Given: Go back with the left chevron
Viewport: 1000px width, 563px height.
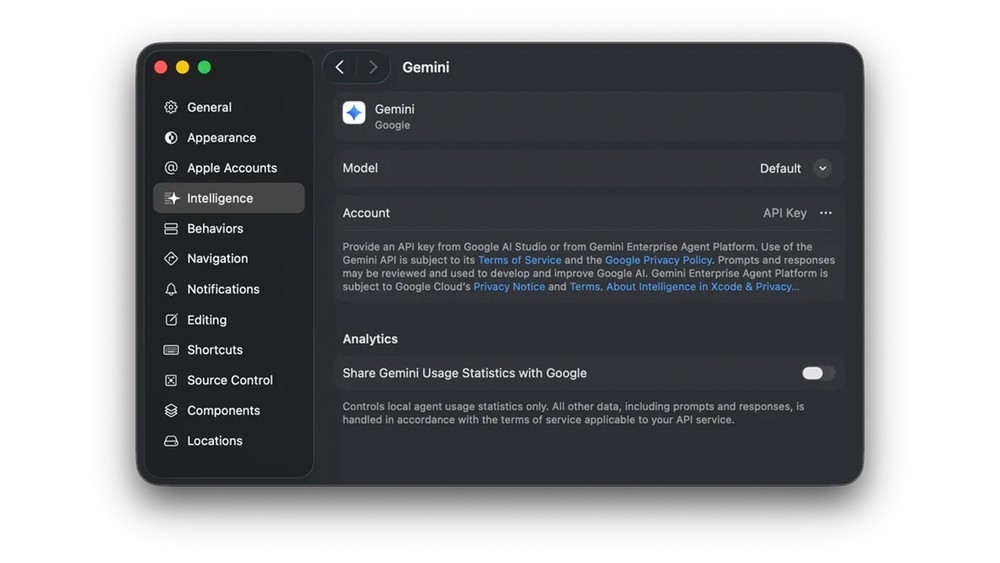Looking at the screenshot, I should (x=340, y=67).
